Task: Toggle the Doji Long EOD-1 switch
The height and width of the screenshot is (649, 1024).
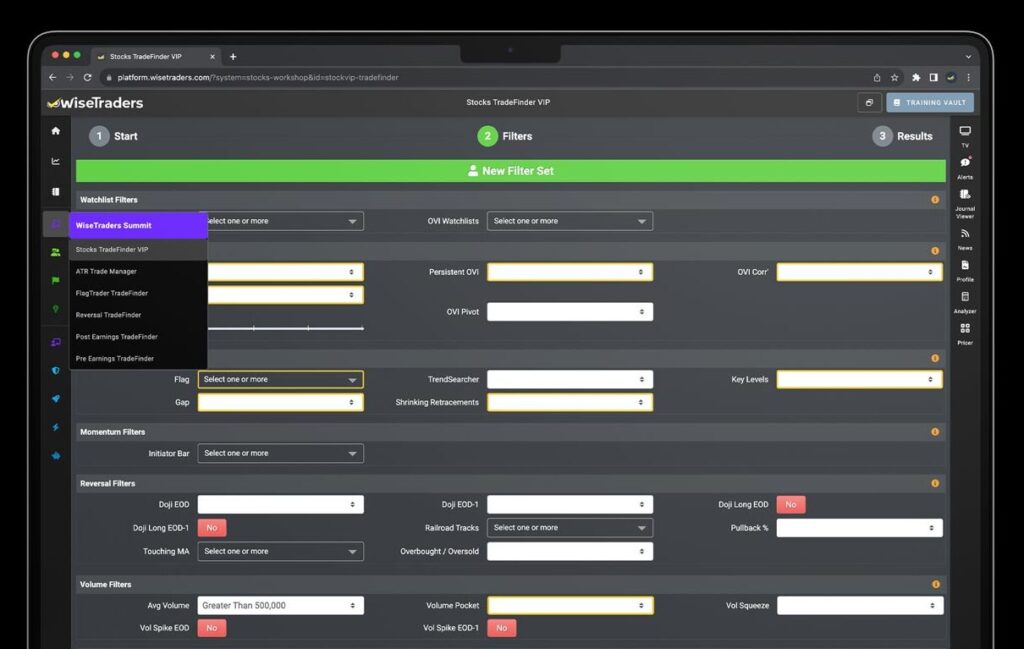Action: (212, 528)
